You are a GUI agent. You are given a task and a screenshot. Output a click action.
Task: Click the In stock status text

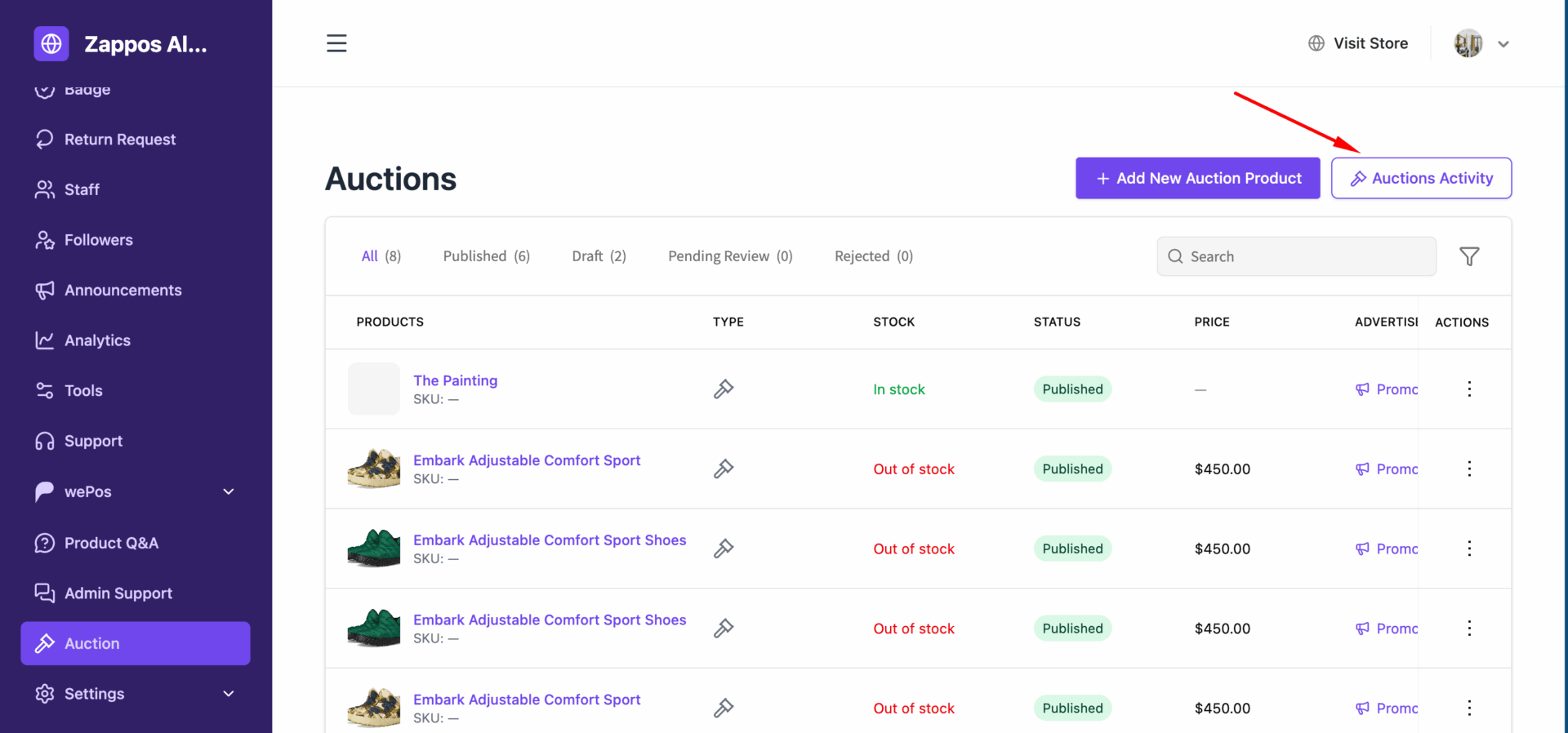click(x=899, y=389)
